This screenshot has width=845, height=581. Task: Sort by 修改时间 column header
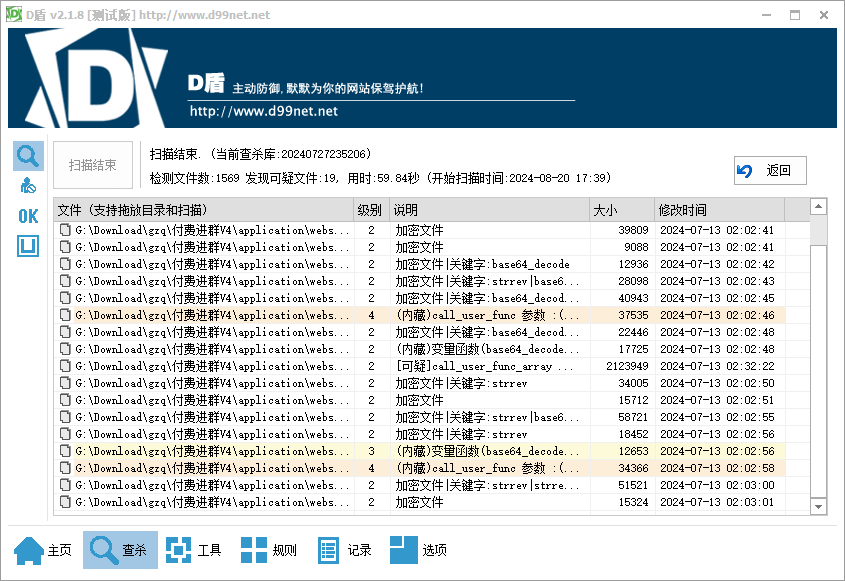[719, 210]
